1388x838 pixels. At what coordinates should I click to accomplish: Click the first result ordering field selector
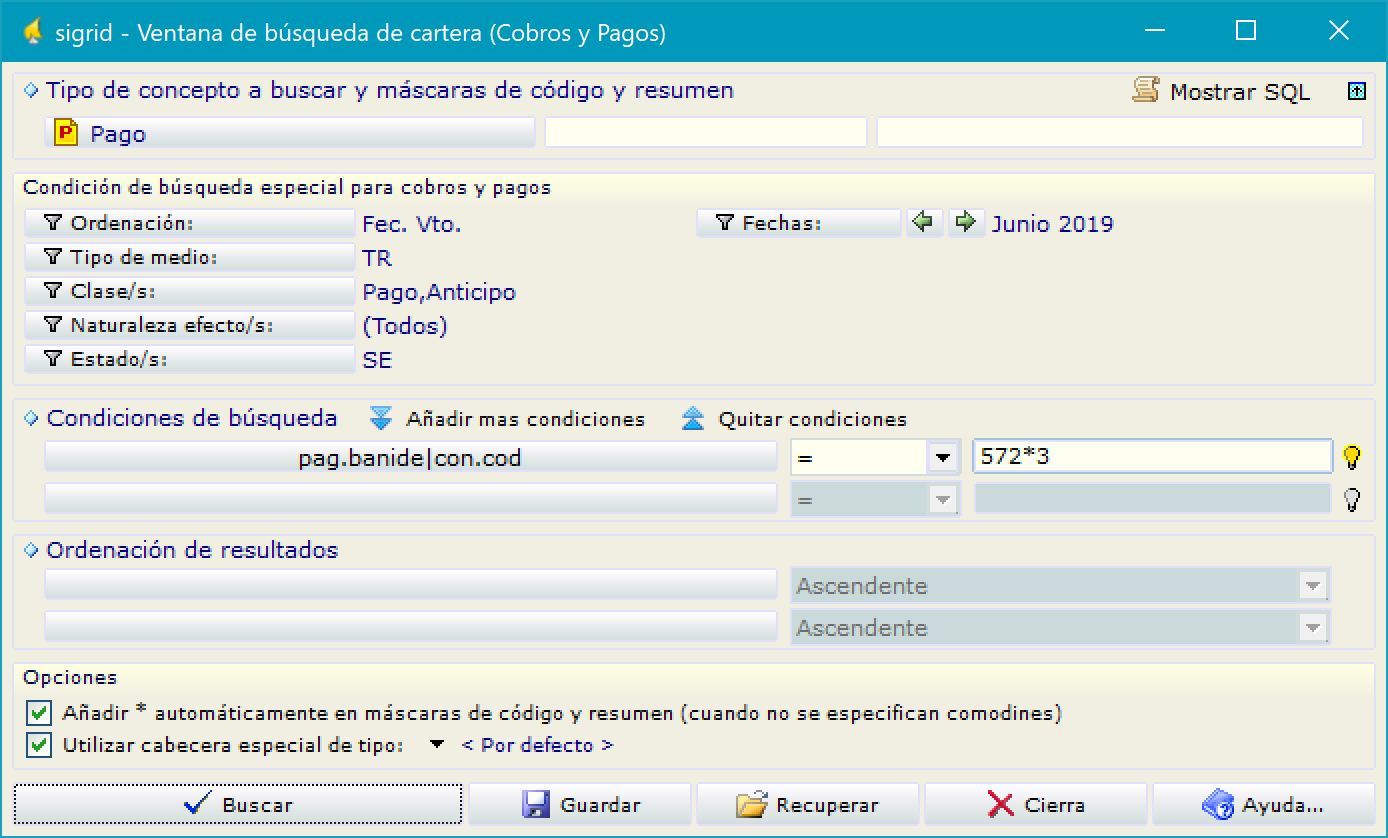pyautogui.click(x=411, y=585)
